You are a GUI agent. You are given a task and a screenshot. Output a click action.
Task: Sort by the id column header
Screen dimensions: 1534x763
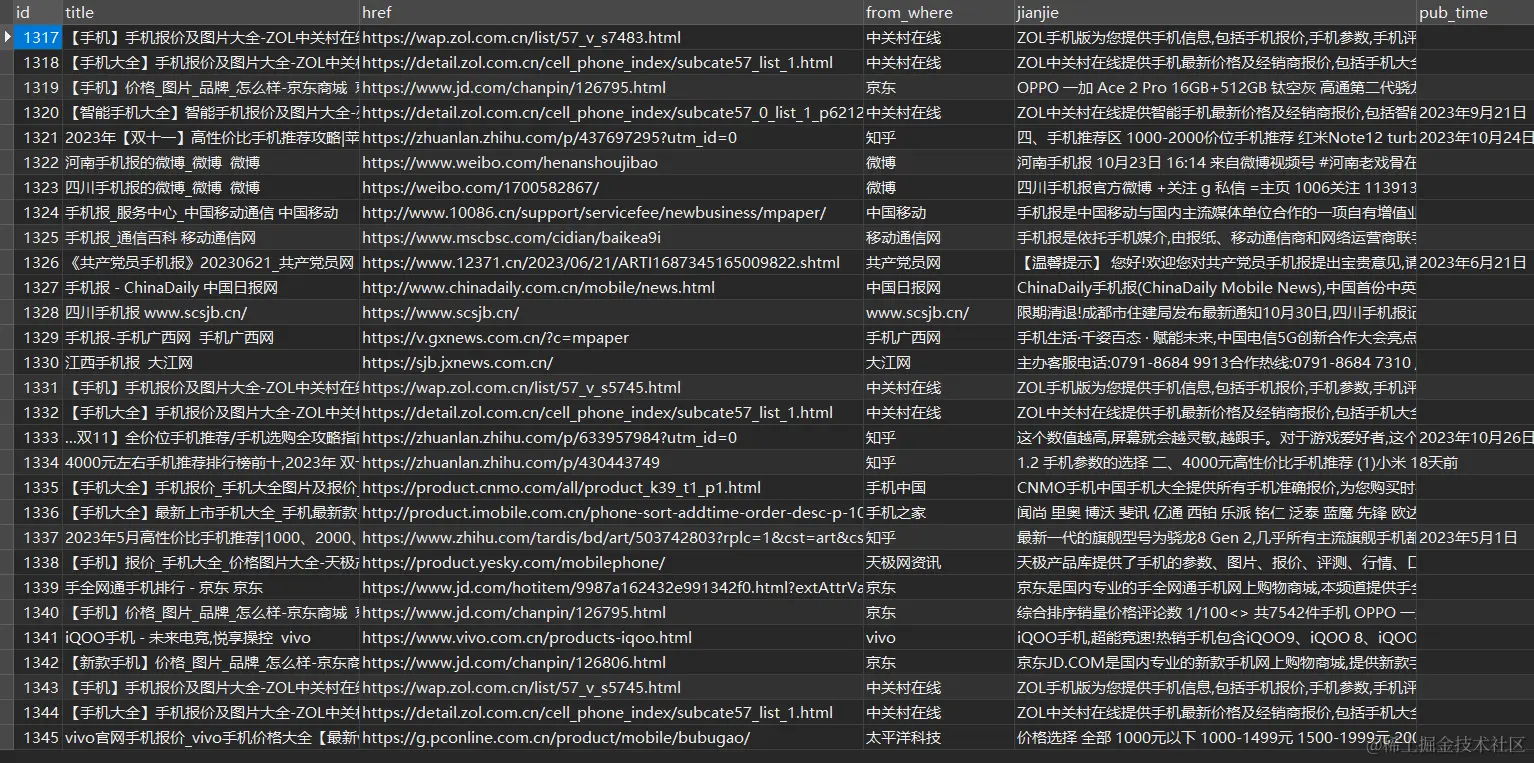(38, 13)
